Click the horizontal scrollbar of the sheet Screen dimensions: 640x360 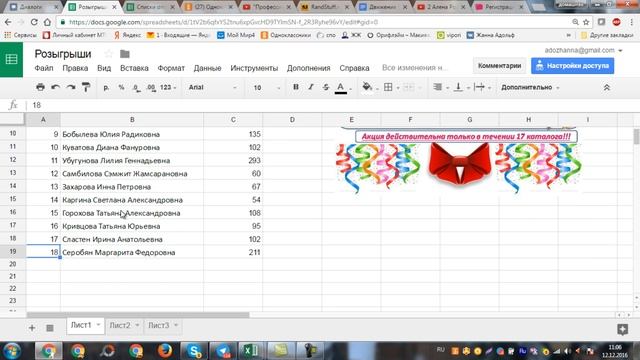[x=138, y=315]
